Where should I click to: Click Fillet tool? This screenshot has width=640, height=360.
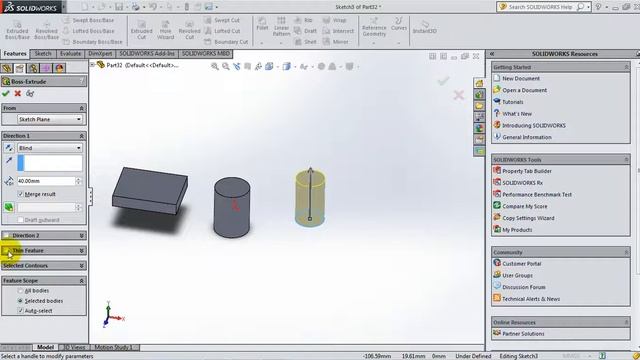262,24
